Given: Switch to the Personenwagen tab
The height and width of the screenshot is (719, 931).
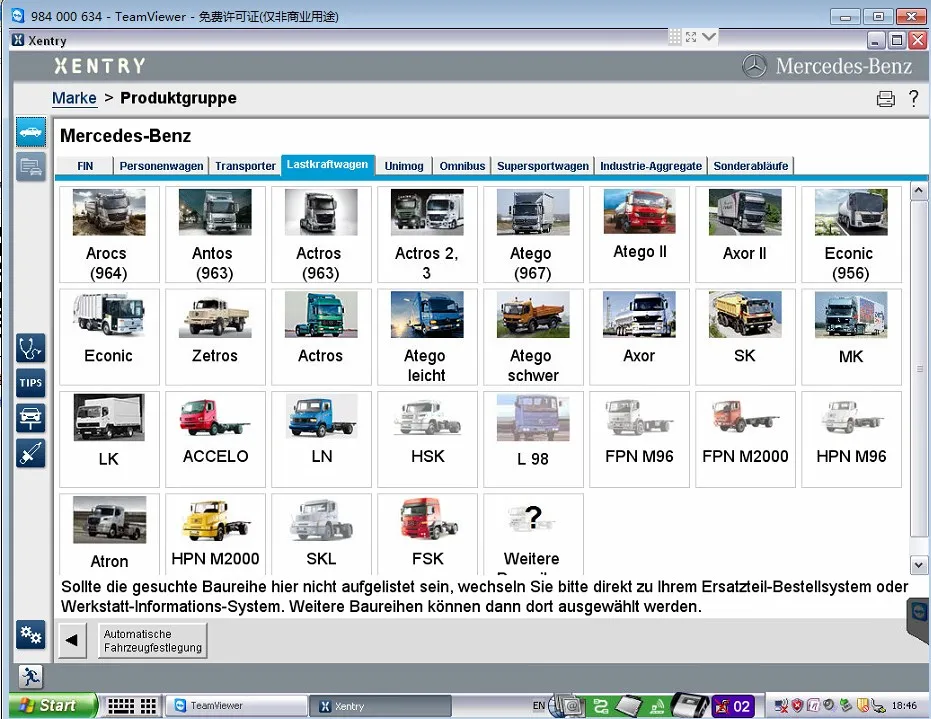Looking at the screenshot, I should click(161, 166).
